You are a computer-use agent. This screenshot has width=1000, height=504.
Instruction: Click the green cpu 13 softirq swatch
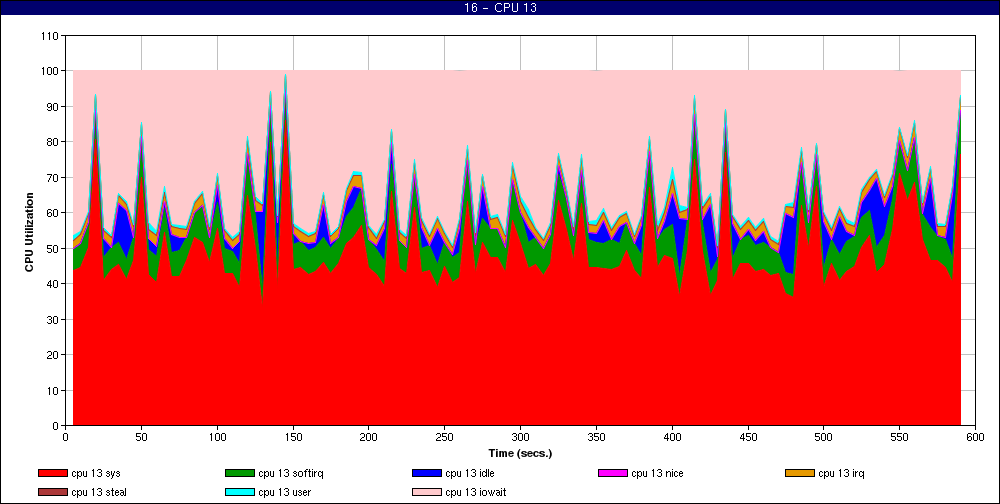[x=240, y=473]
